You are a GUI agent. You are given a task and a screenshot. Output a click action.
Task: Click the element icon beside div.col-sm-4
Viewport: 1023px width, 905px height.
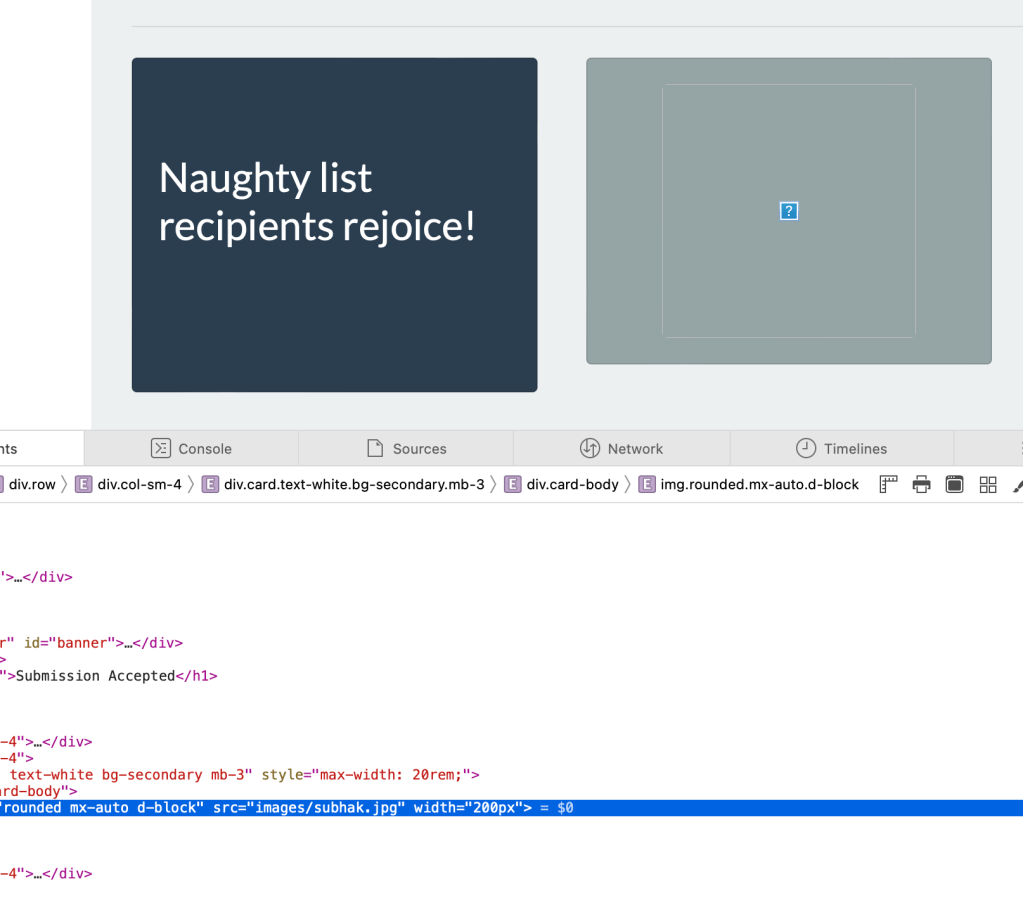coord(84,485)
